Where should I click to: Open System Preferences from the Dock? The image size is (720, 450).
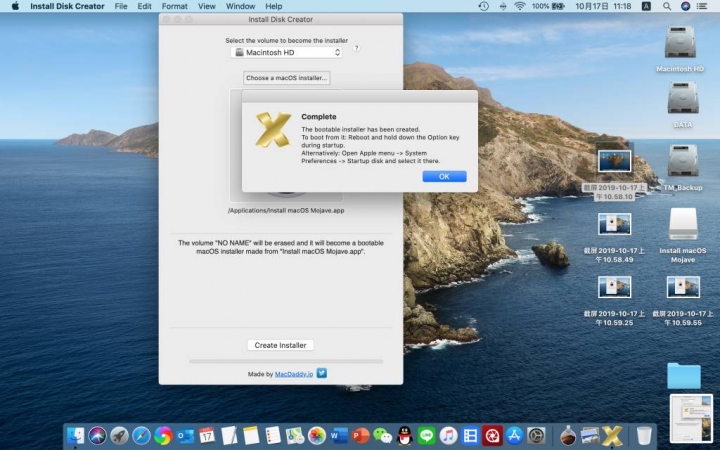[x=536, y=435]
